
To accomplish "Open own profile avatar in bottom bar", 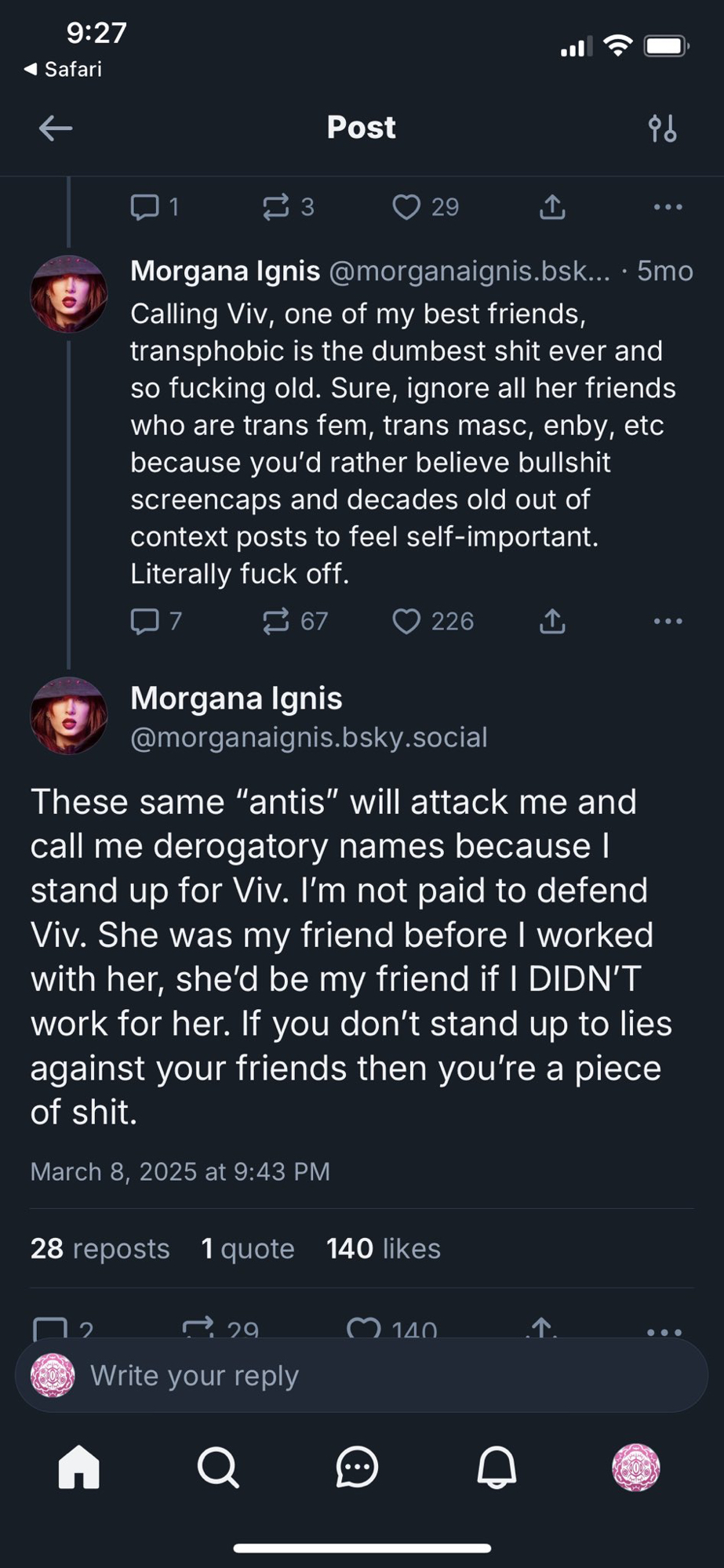I will point(635,1467).
